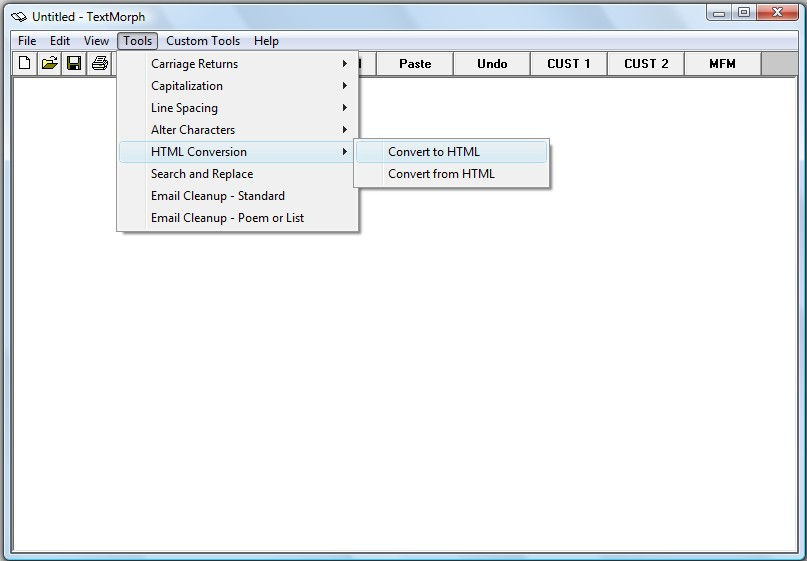The width and height of the screenshot is (807, 561).
Task: Choose Email Cleanup - Standard
Action: [237, 196]
